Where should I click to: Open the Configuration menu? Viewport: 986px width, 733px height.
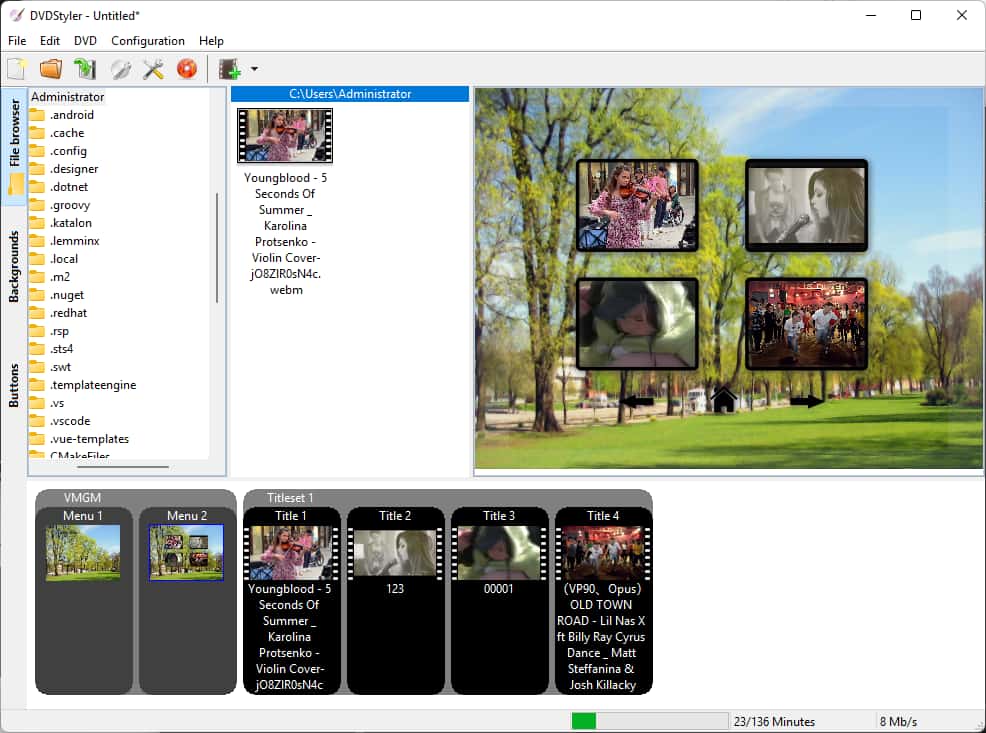pyautogui.click(x=148, y=41)
